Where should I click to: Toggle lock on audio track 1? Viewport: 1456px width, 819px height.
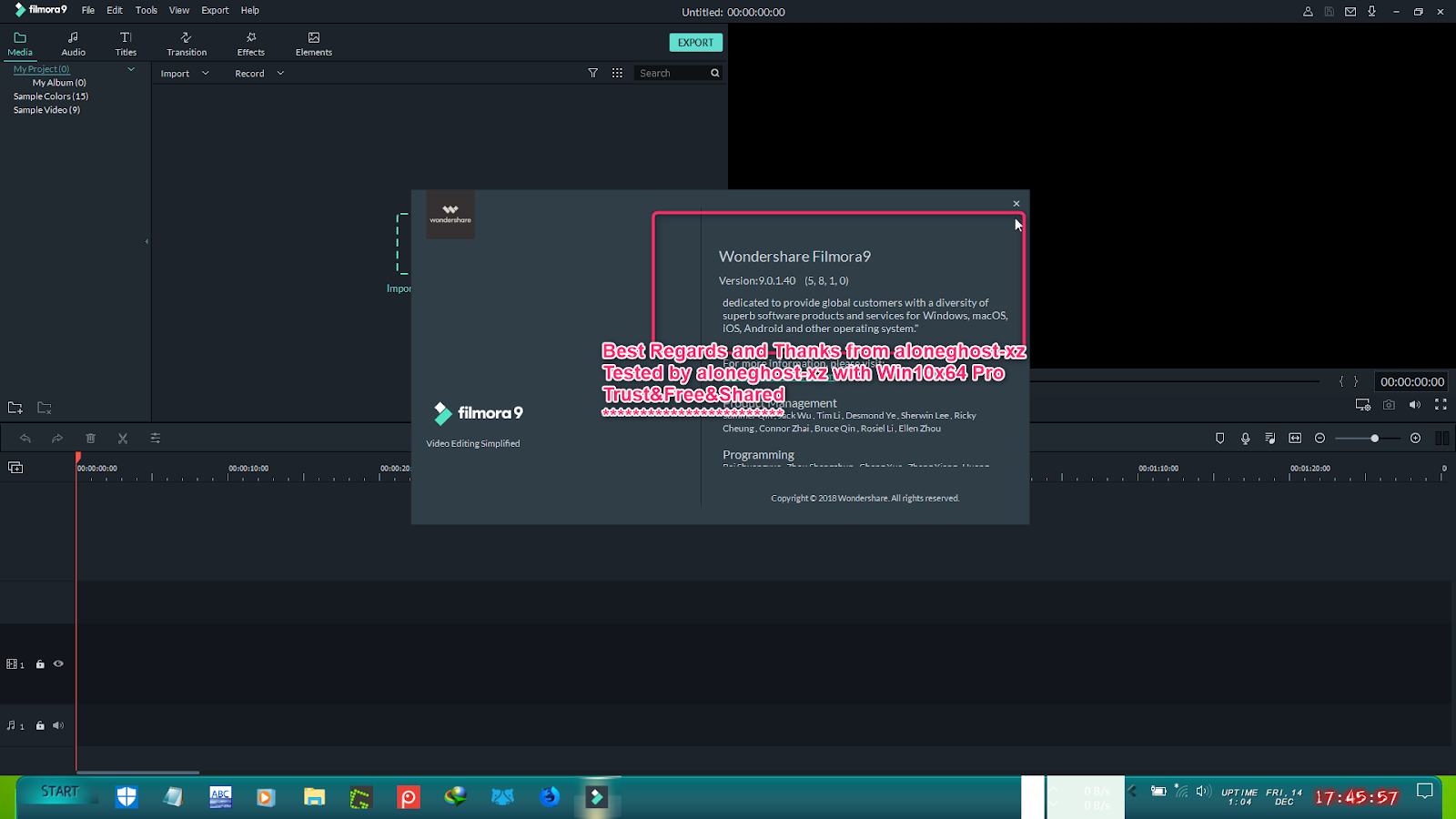point(40,726)
